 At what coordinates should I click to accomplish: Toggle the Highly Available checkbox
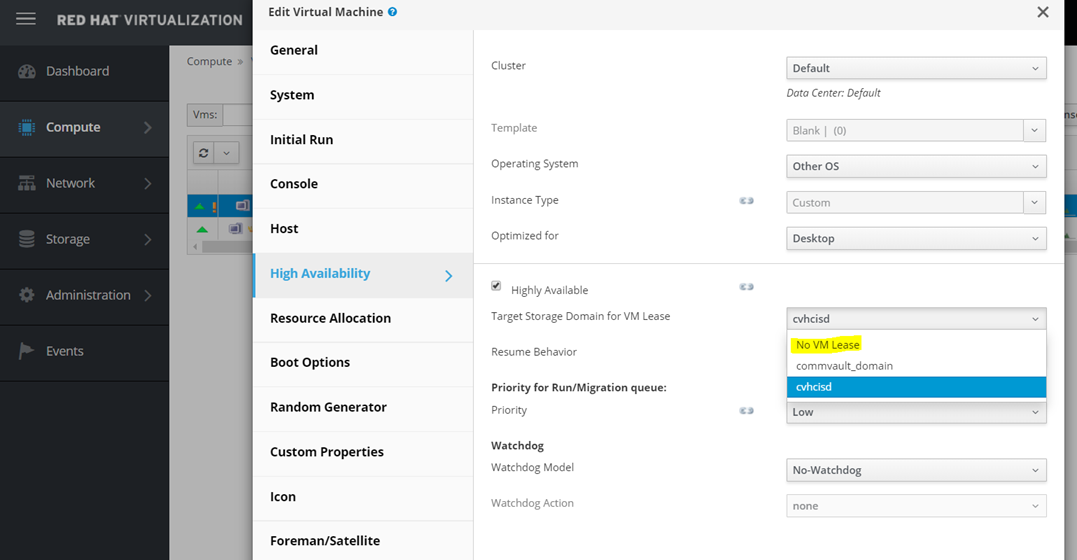point(496,286)
